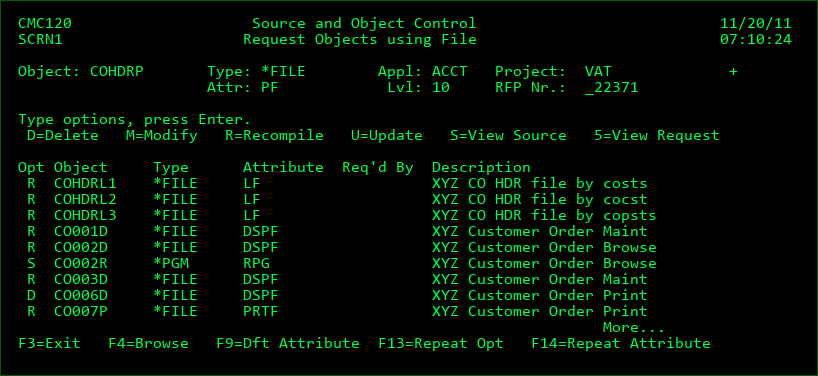818x376 pixels.
Task: Click the M=Modify option legend
Action: pyautogui.click(x=162, y=136)
